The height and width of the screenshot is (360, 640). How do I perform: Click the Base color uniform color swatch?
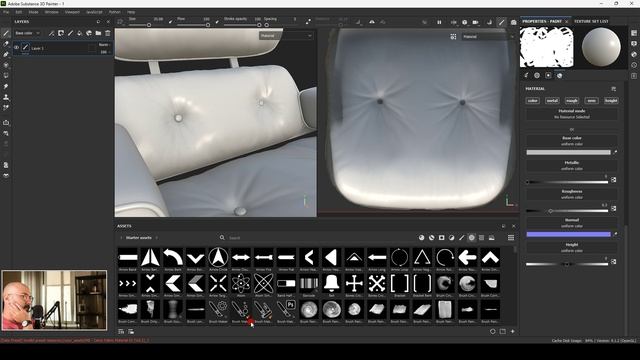tap(568, 152)
